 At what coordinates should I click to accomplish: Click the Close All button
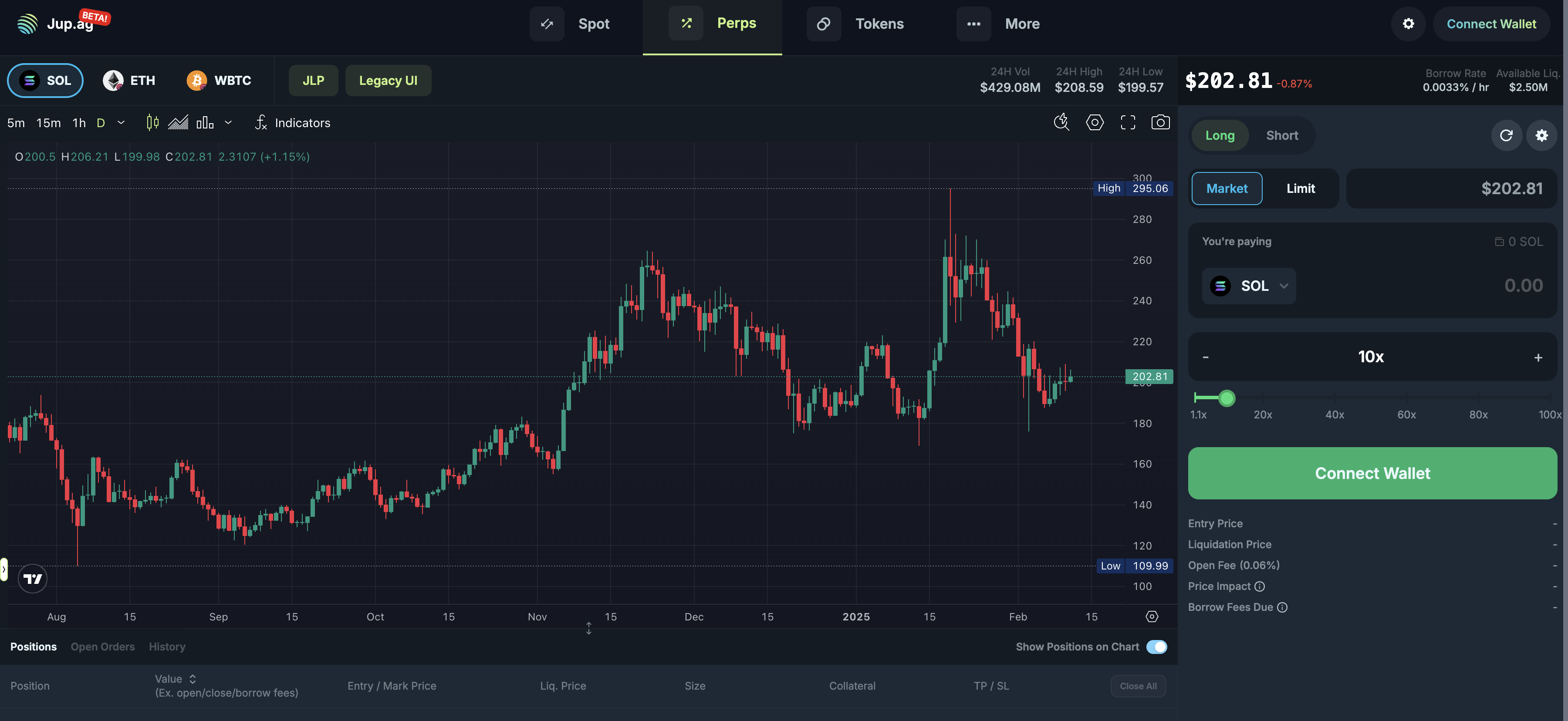coord(1138,686)
